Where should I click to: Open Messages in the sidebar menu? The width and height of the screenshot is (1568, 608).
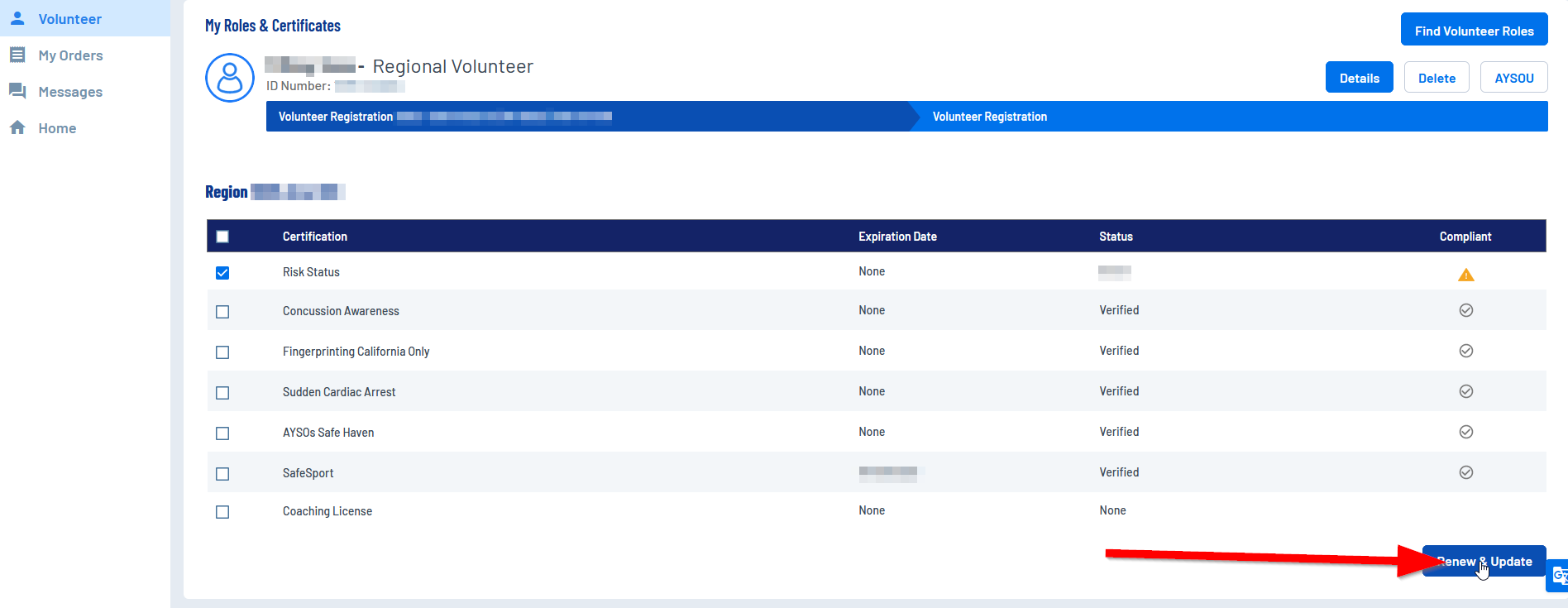[70, 92]
